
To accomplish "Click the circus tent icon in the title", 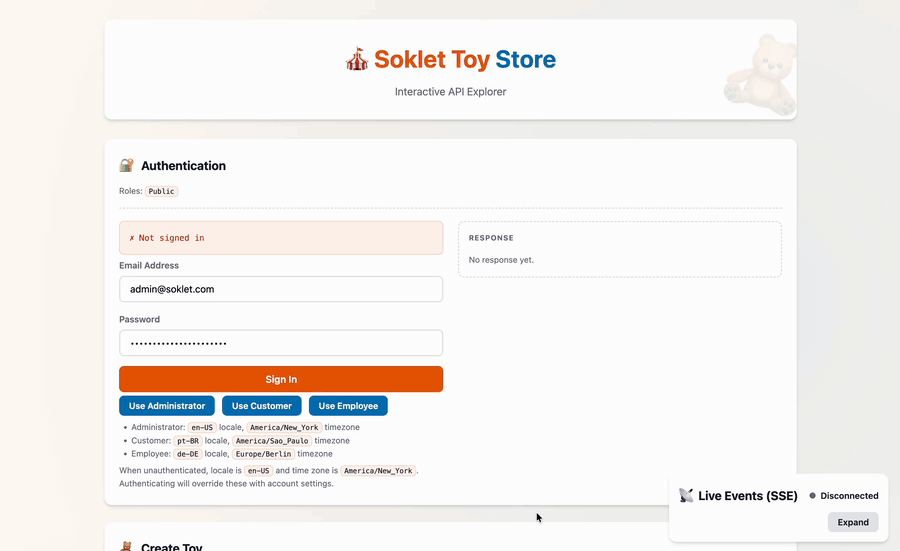I will point(357,61).
